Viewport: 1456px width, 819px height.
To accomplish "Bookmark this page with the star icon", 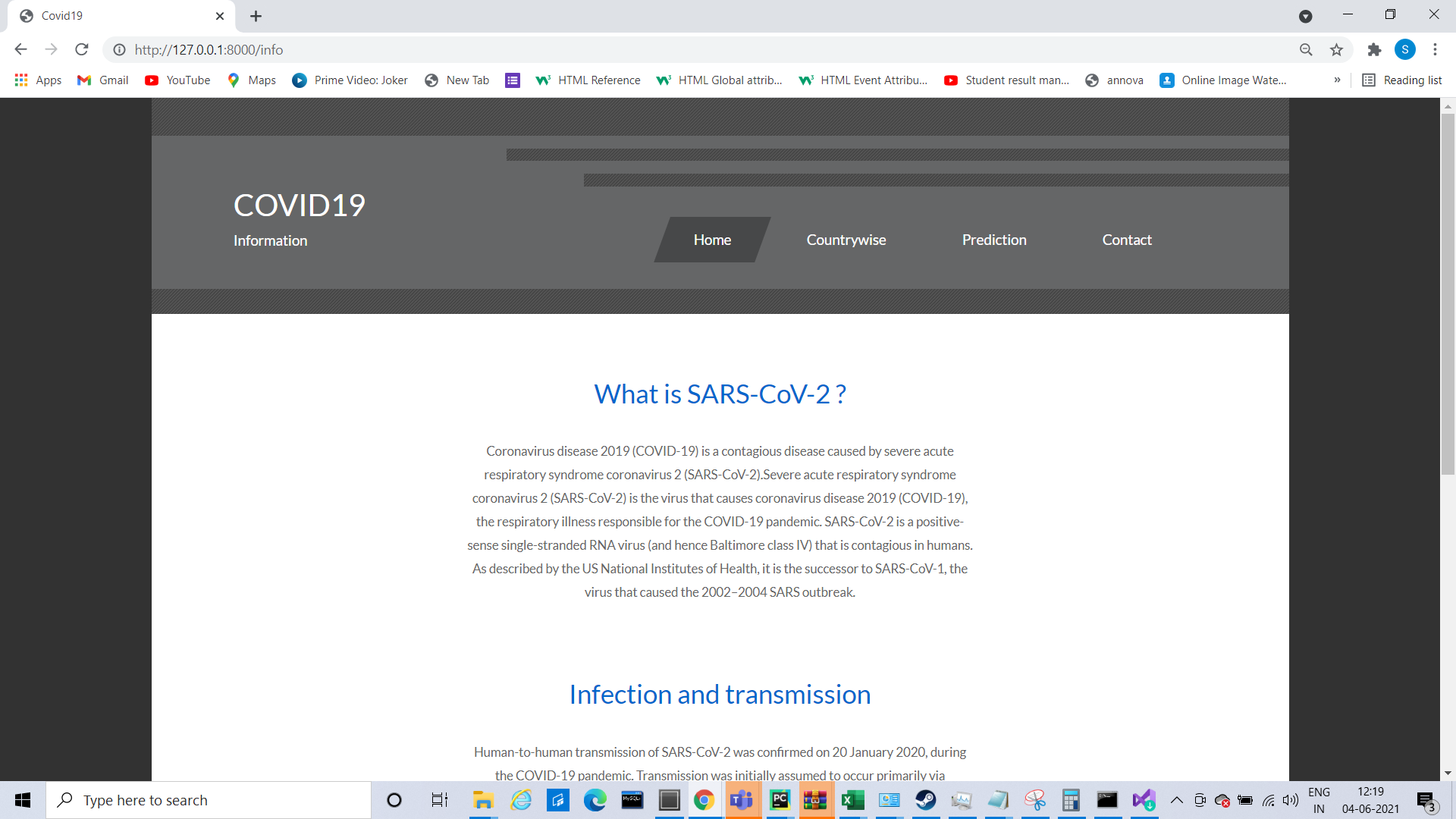I will (1336, 49).
